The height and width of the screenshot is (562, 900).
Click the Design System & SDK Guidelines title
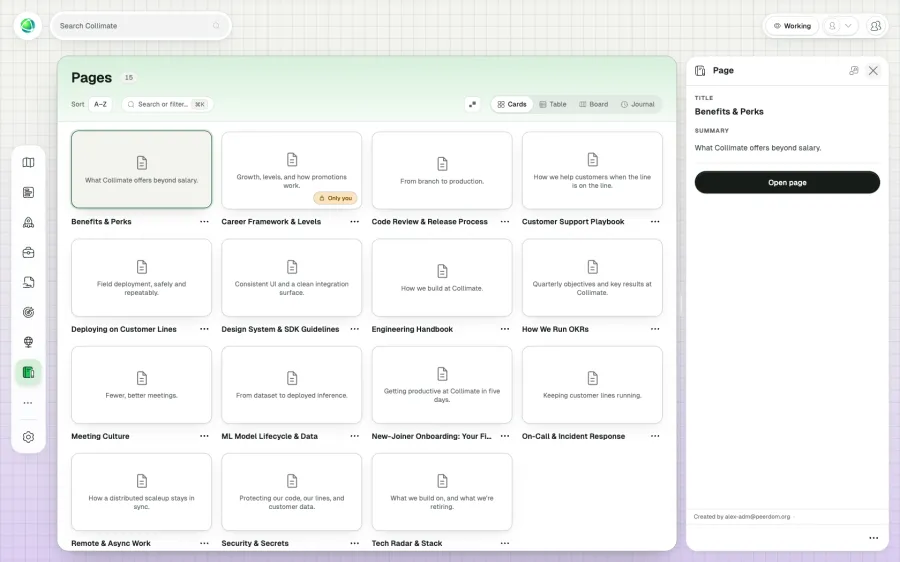[280, 329]
